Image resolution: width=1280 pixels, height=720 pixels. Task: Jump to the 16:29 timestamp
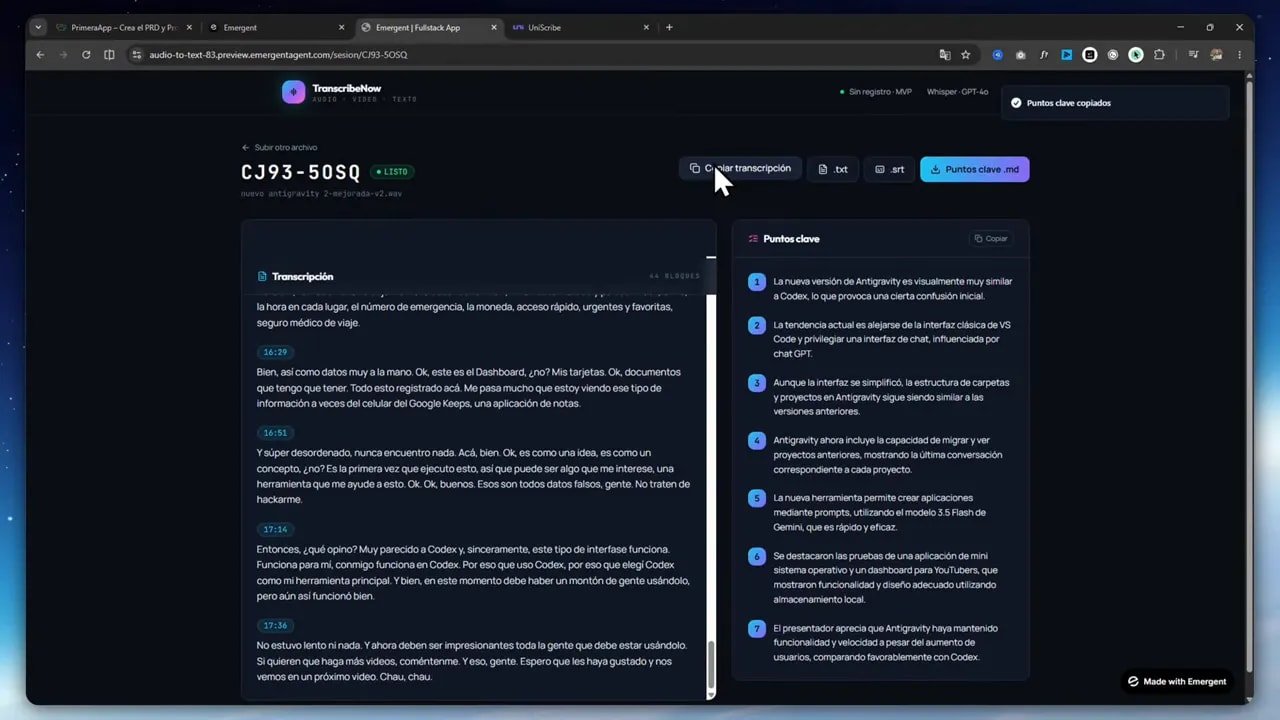(274, 353)
